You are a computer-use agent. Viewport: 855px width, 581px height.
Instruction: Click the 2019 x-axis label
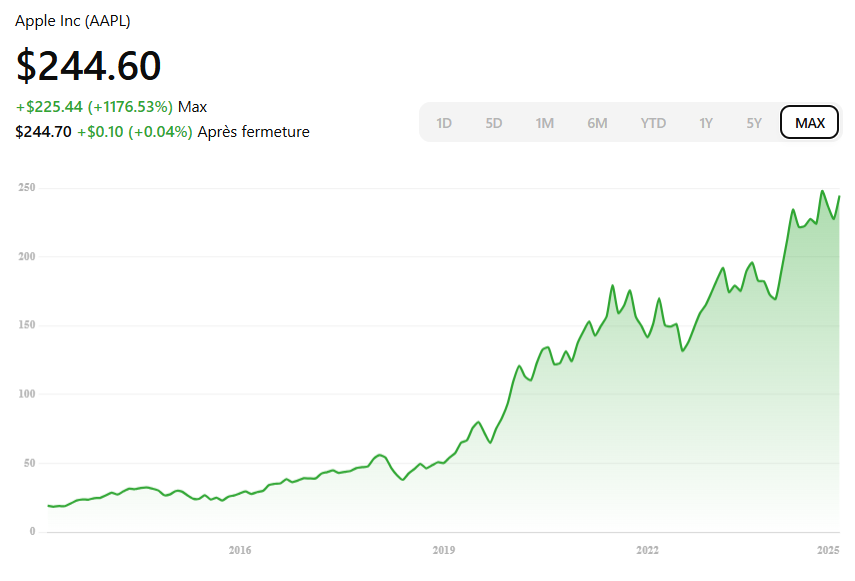tap(443, 550)
